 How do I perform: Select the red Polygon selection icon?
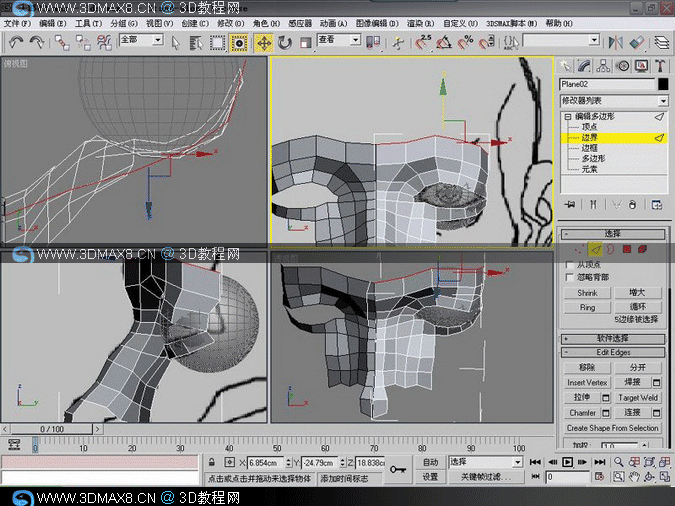626,249
